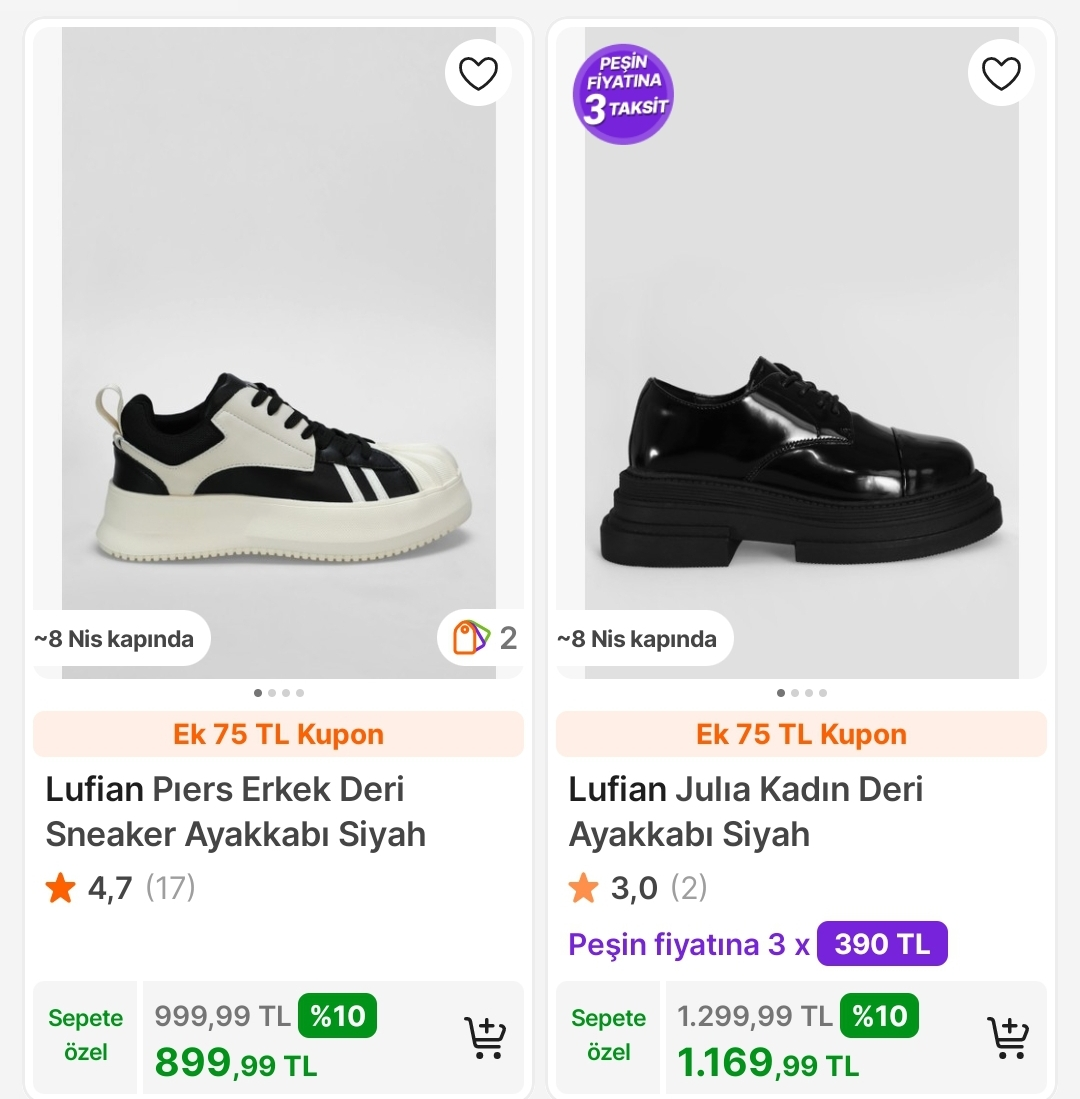1080x1099 pixels.
Task: Tap the image carousel dots under Julia shoe
Action: (x=802, y=692)
